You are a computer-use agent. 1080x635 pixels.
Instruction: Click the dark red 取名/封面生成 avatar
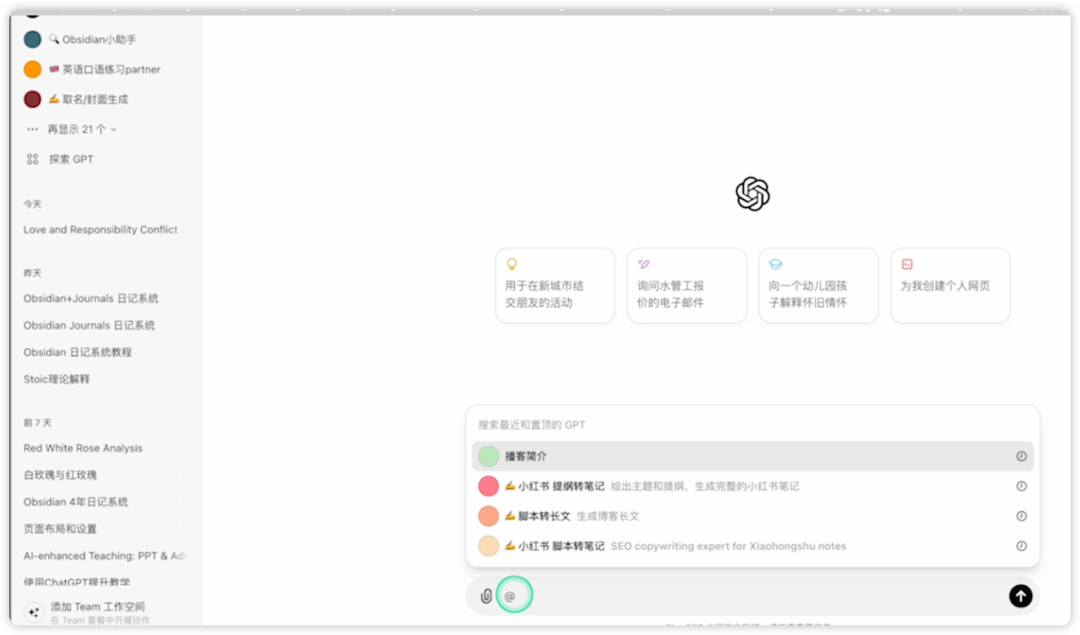coord(33,100)
